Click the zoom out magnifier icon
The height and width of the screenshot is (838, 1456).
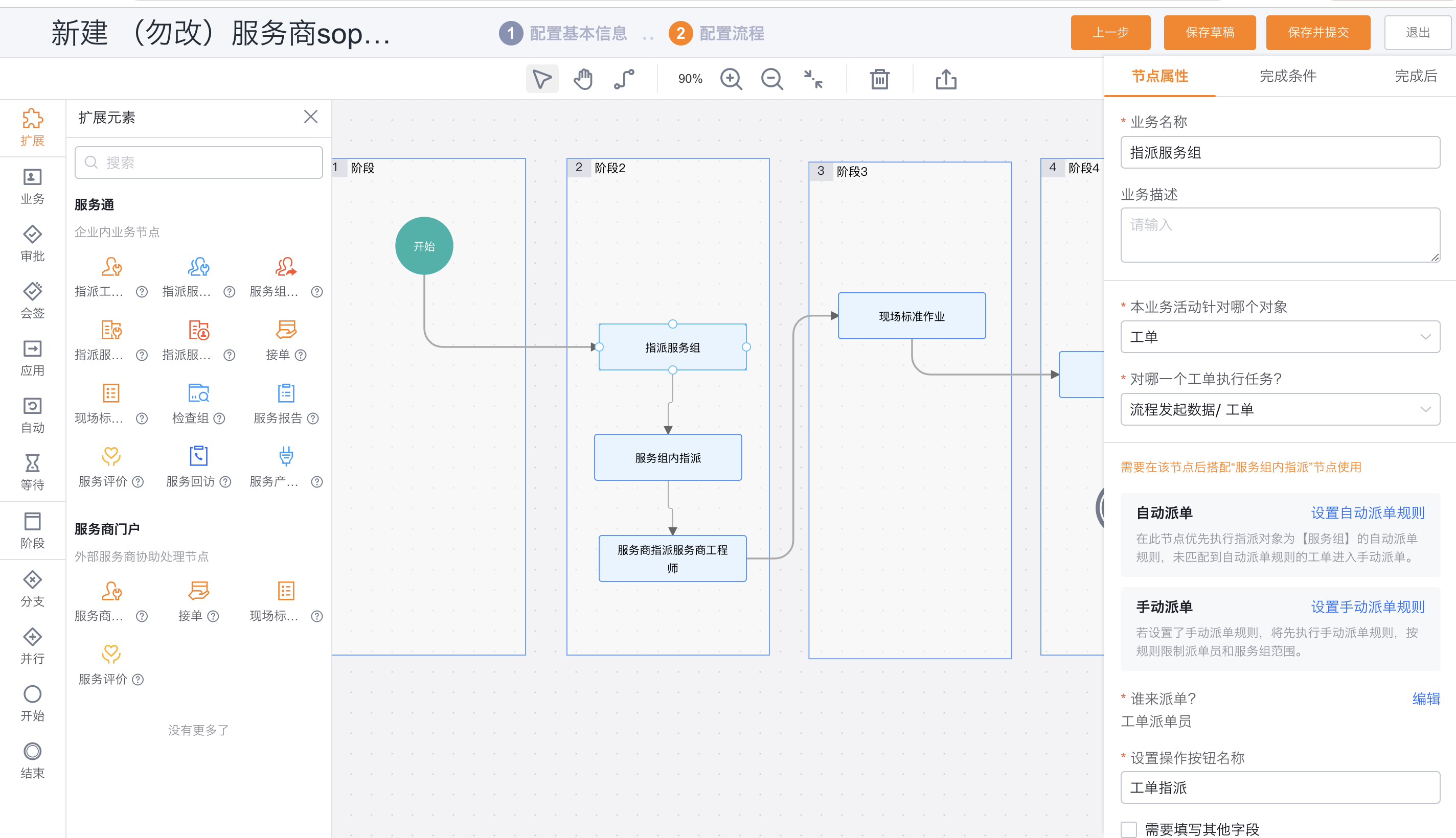pos(771,79)
